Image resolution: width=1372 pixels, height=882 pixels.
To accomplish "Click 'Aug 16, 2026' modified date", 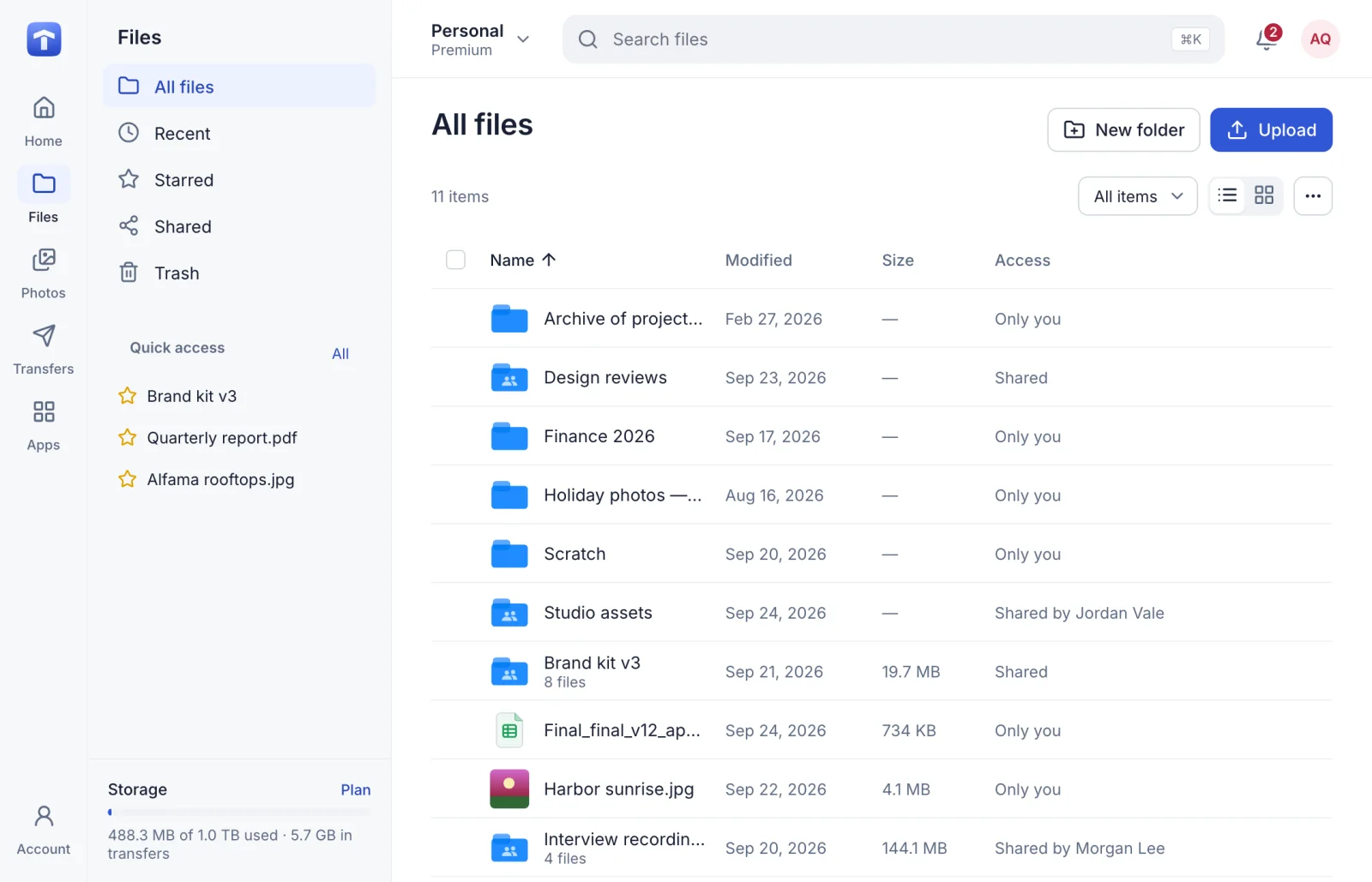I will [774, 495].
